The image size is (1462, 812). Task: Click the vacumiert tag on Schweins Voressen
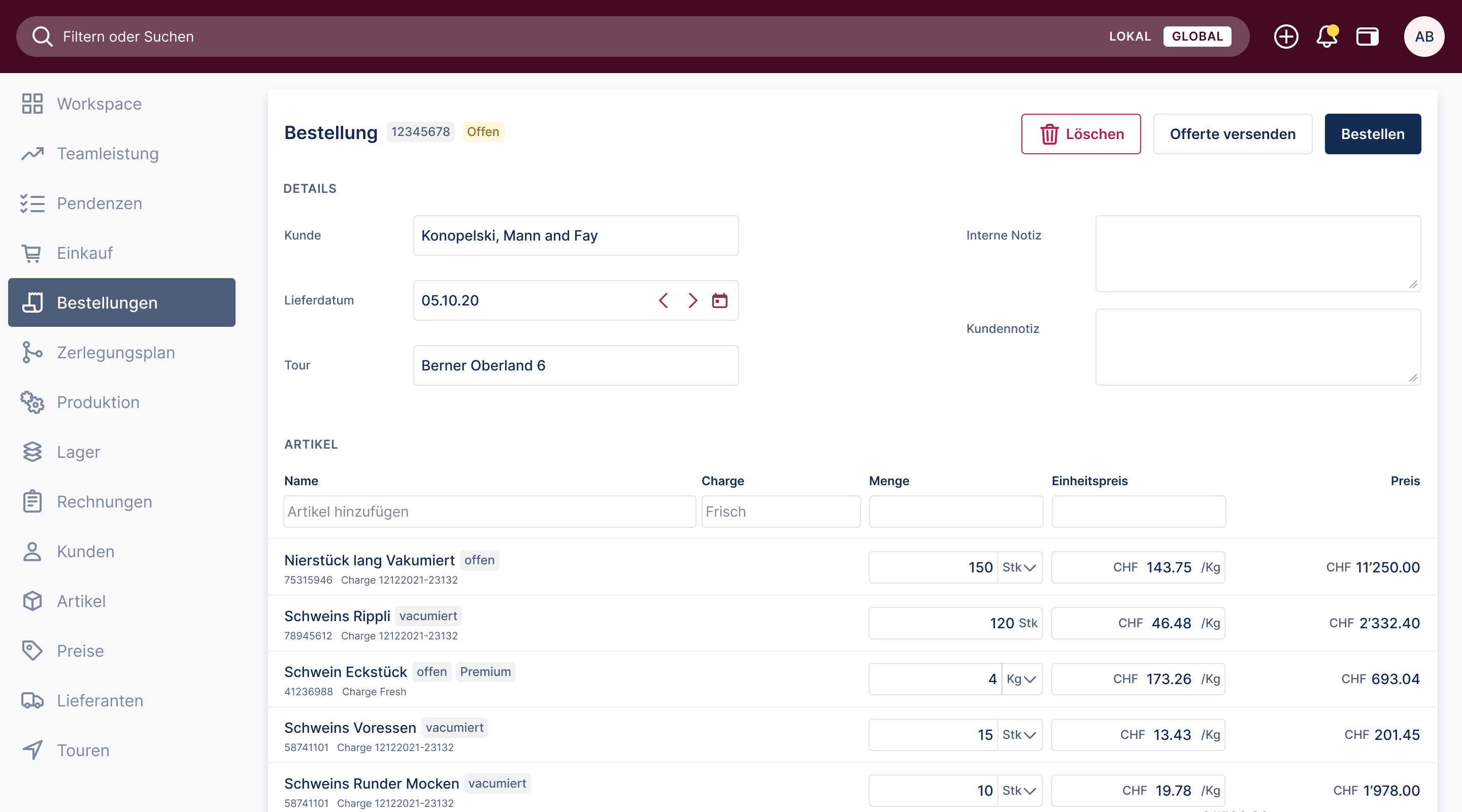[455, 727]
